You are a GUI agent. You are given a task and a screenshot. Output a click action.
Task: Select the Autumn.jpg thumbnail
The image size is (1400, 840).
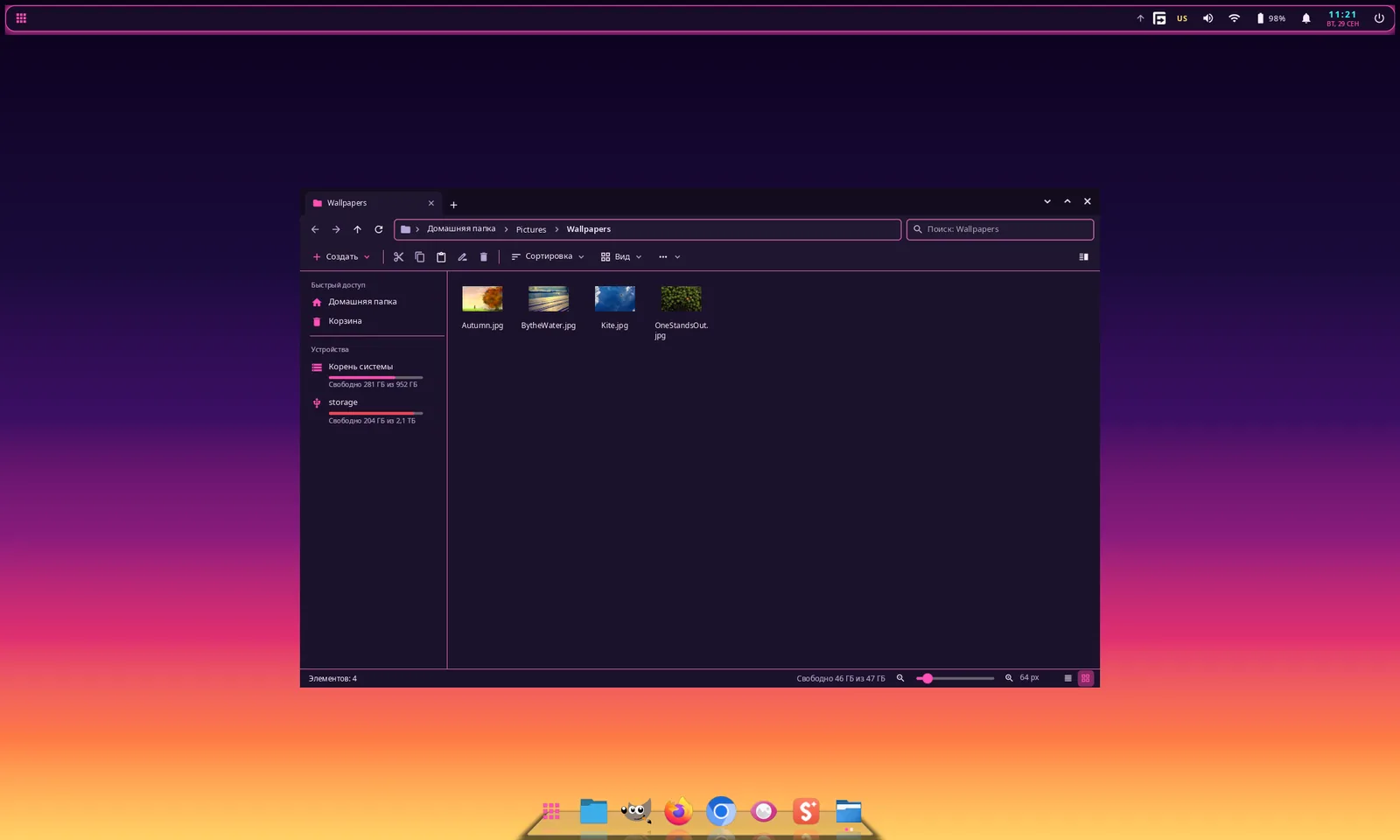point(482,298)
